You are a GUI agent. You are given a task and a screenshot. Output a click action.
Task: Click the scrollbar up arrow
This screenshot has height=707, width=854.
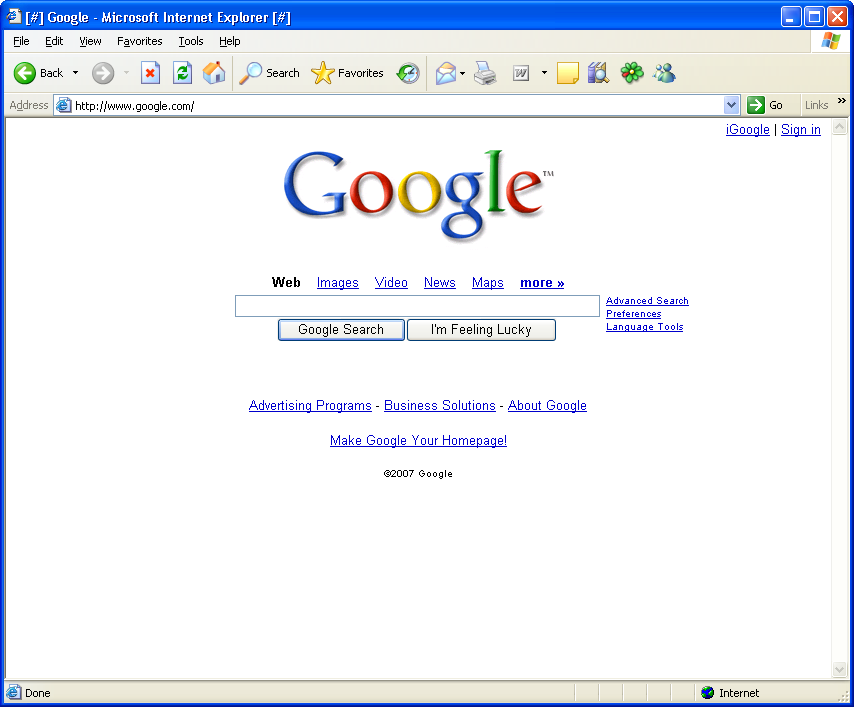coord(839,127)
